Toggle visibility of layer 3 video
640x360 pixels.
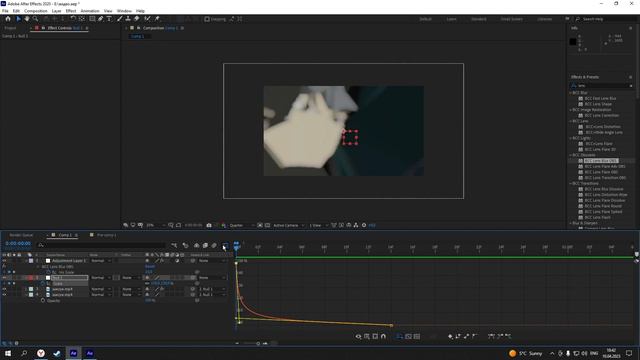[4, 289]
